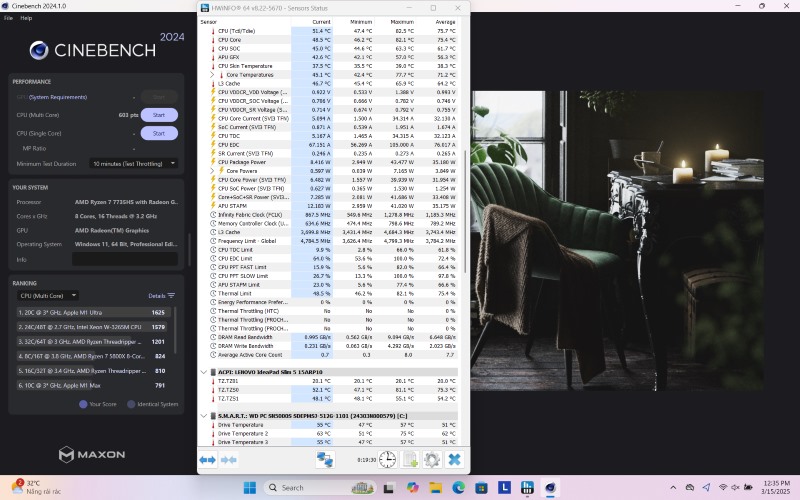Click Cinebench ranking list scrollbar

pos(176,330)
